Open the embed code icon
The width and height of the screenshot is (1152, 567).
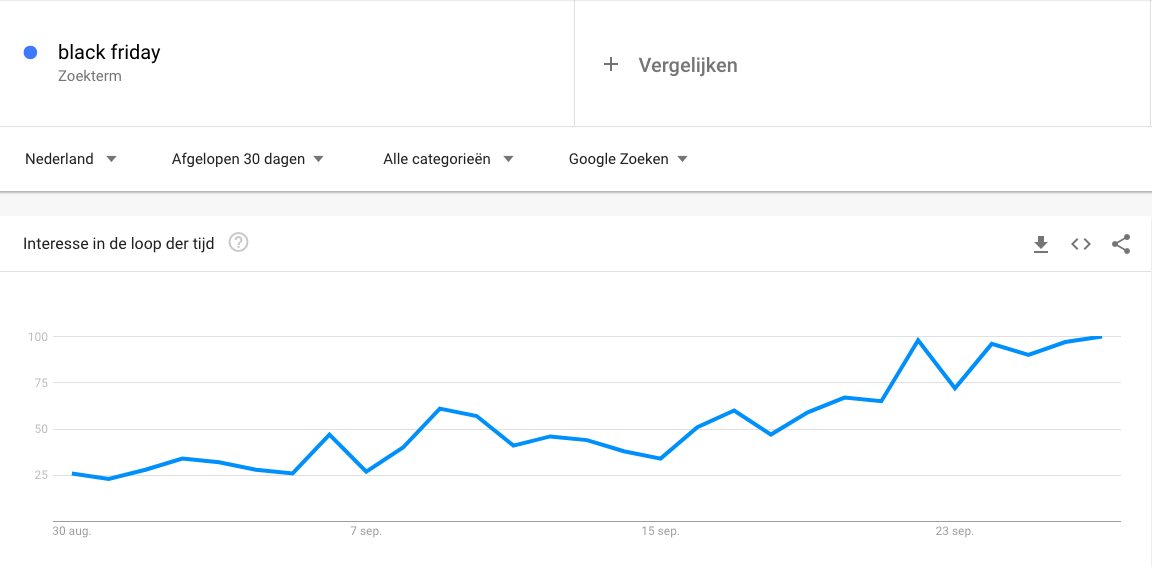[x=1081, y=244]
